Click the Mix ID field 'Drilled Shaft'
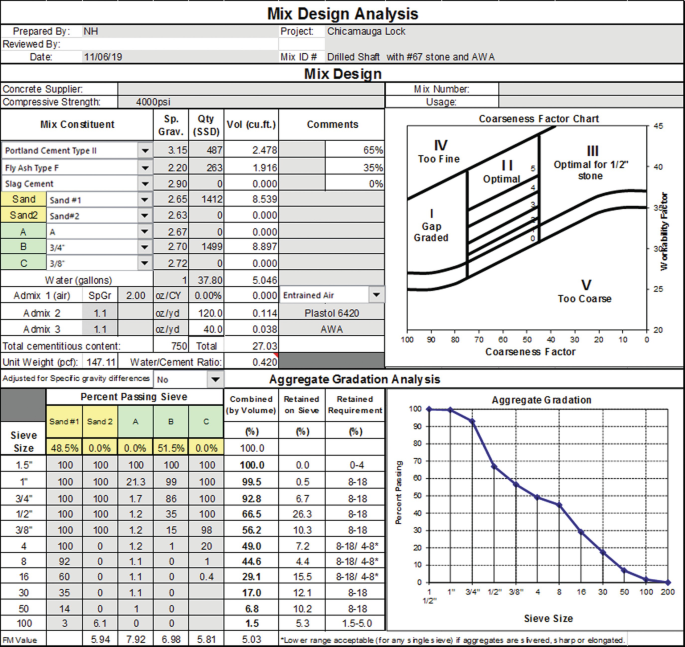 [x=504, y=57]
